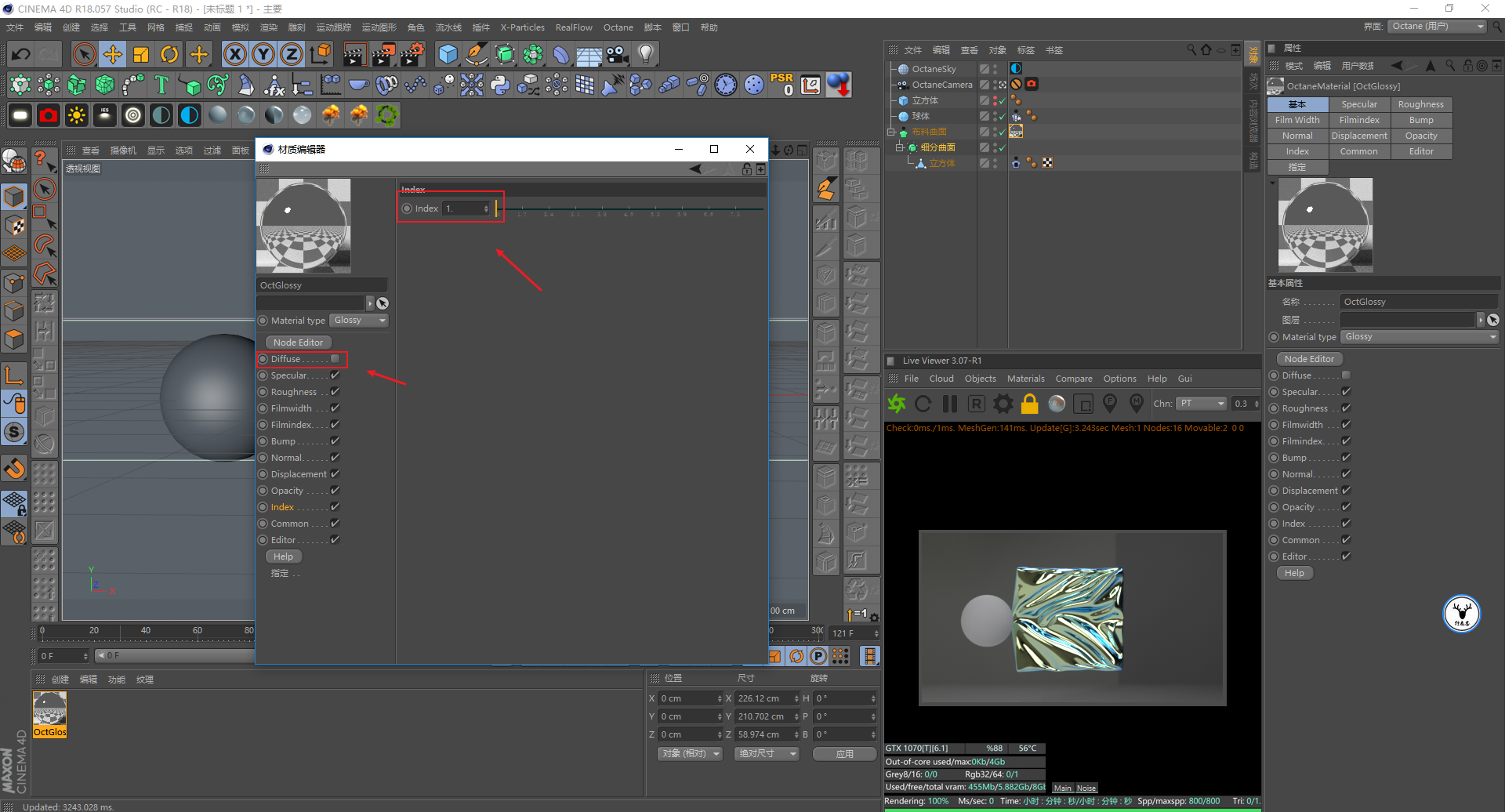Toggle the Y axis lock

tap(263, 54)
